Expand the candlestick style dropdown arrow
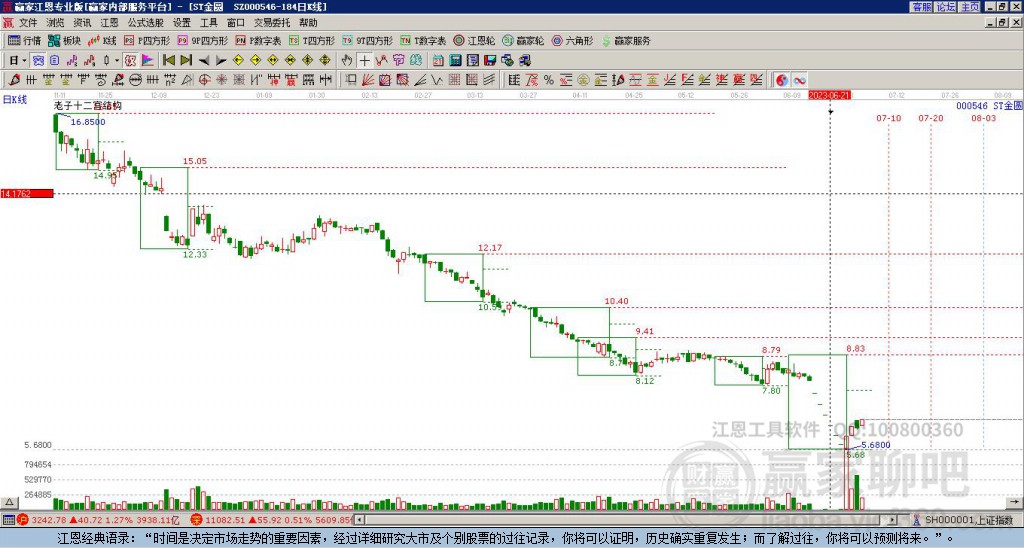The image size is (1024, 548). [x=117, y=61]
